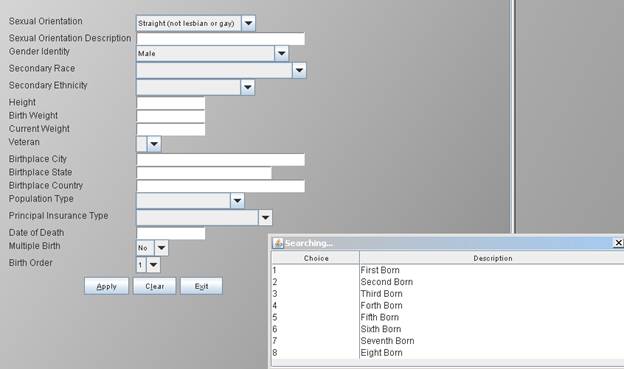The height and width of the screenshot is (369, 624).
Task: Click the Exit button
Action: (201, 286)
